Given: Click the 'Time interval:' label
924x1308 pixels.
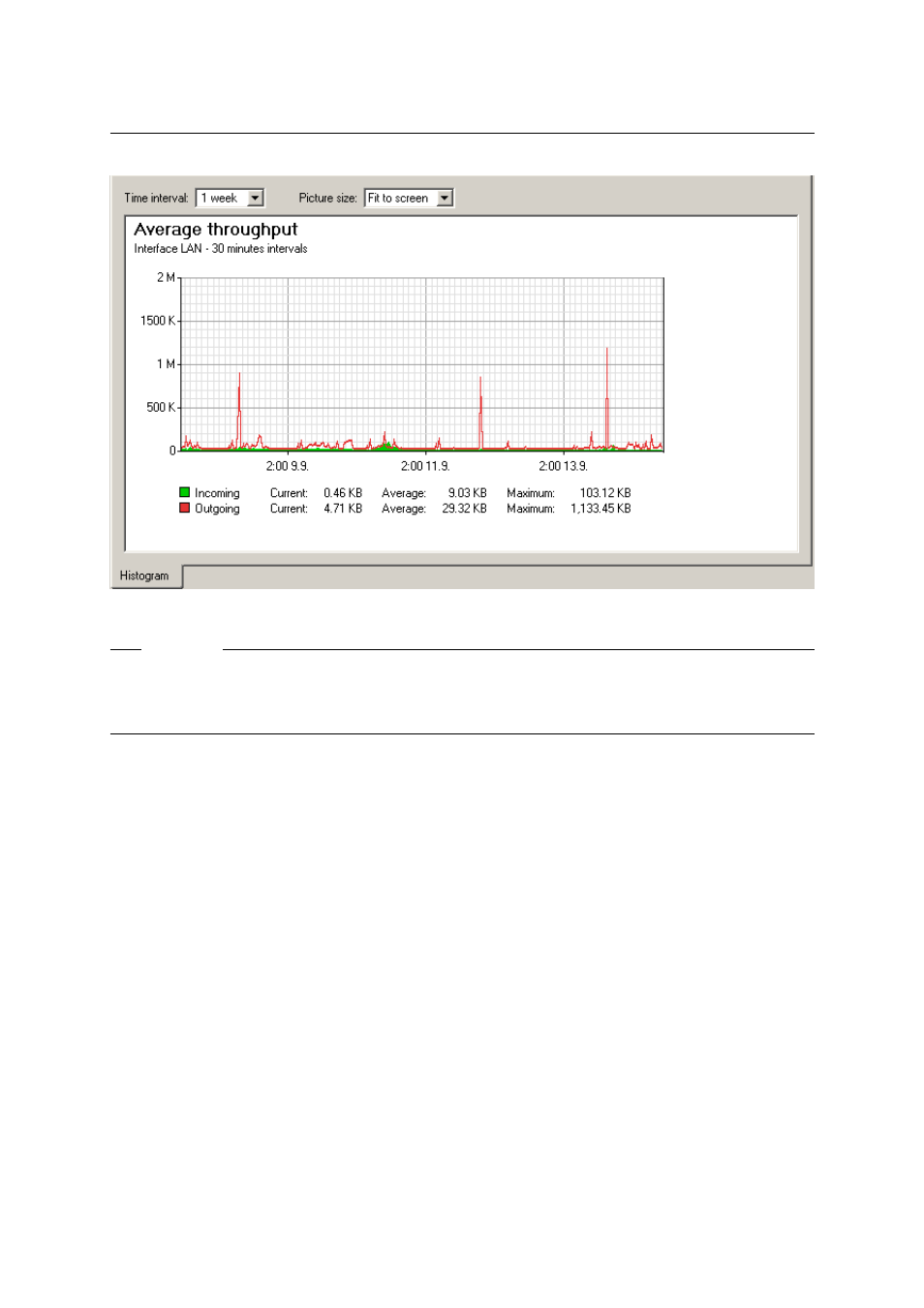Looking at the screenshot, I should [156, 198].
